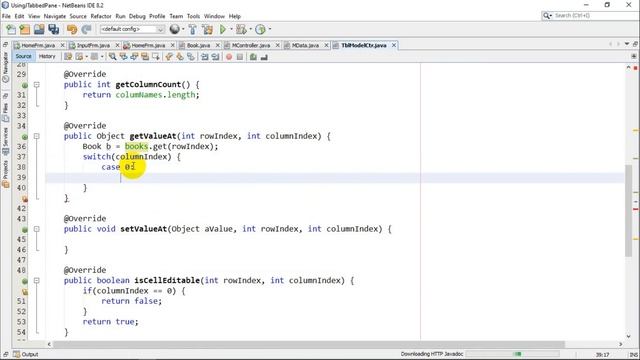Viewport: 640px width, 360px height.
Task: Run the project with the green play icon
Action: (x=222, y=29)
